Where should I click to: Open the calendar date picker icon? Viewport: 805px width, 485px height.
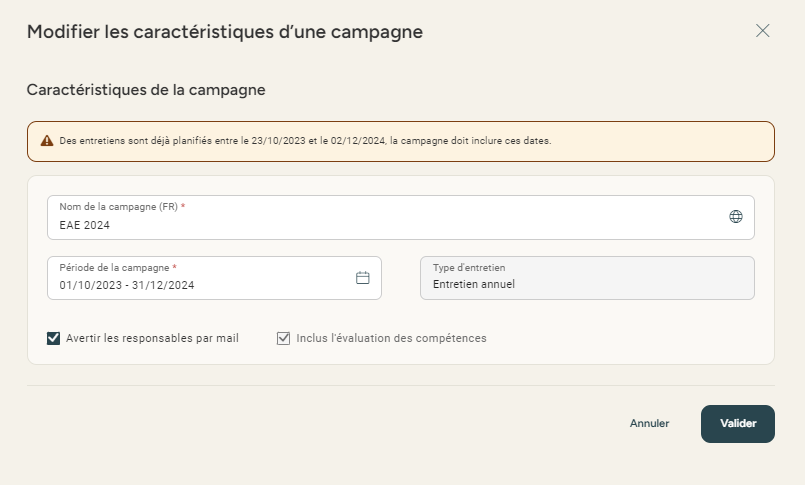(363, 278)
